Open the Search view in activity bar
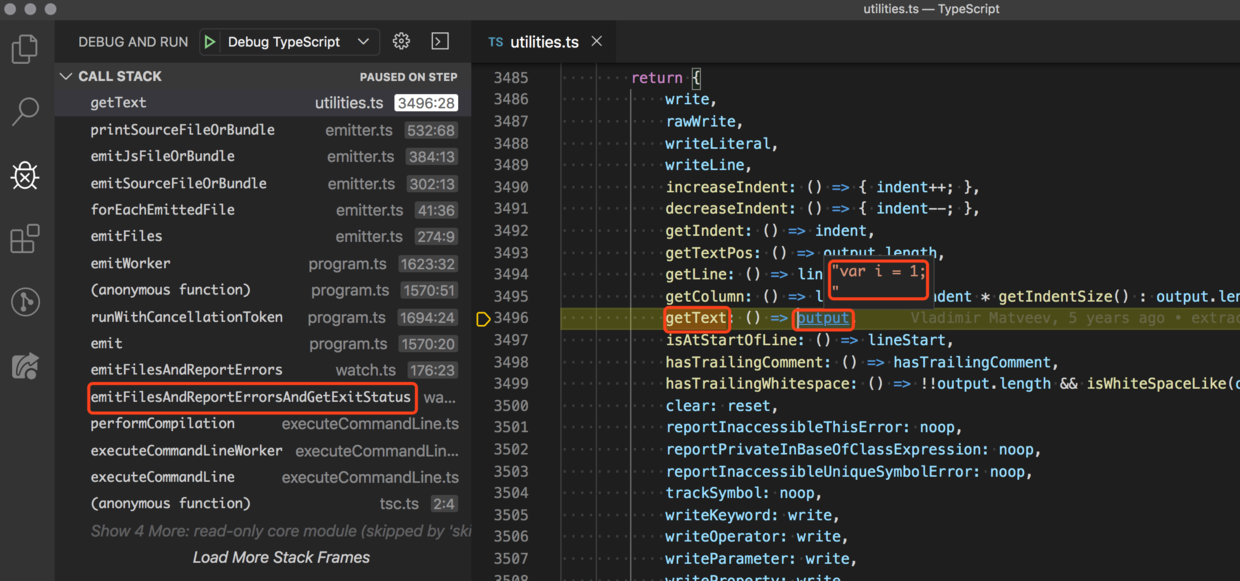The height and width of the screenshot is (581, 1240). 25,111
